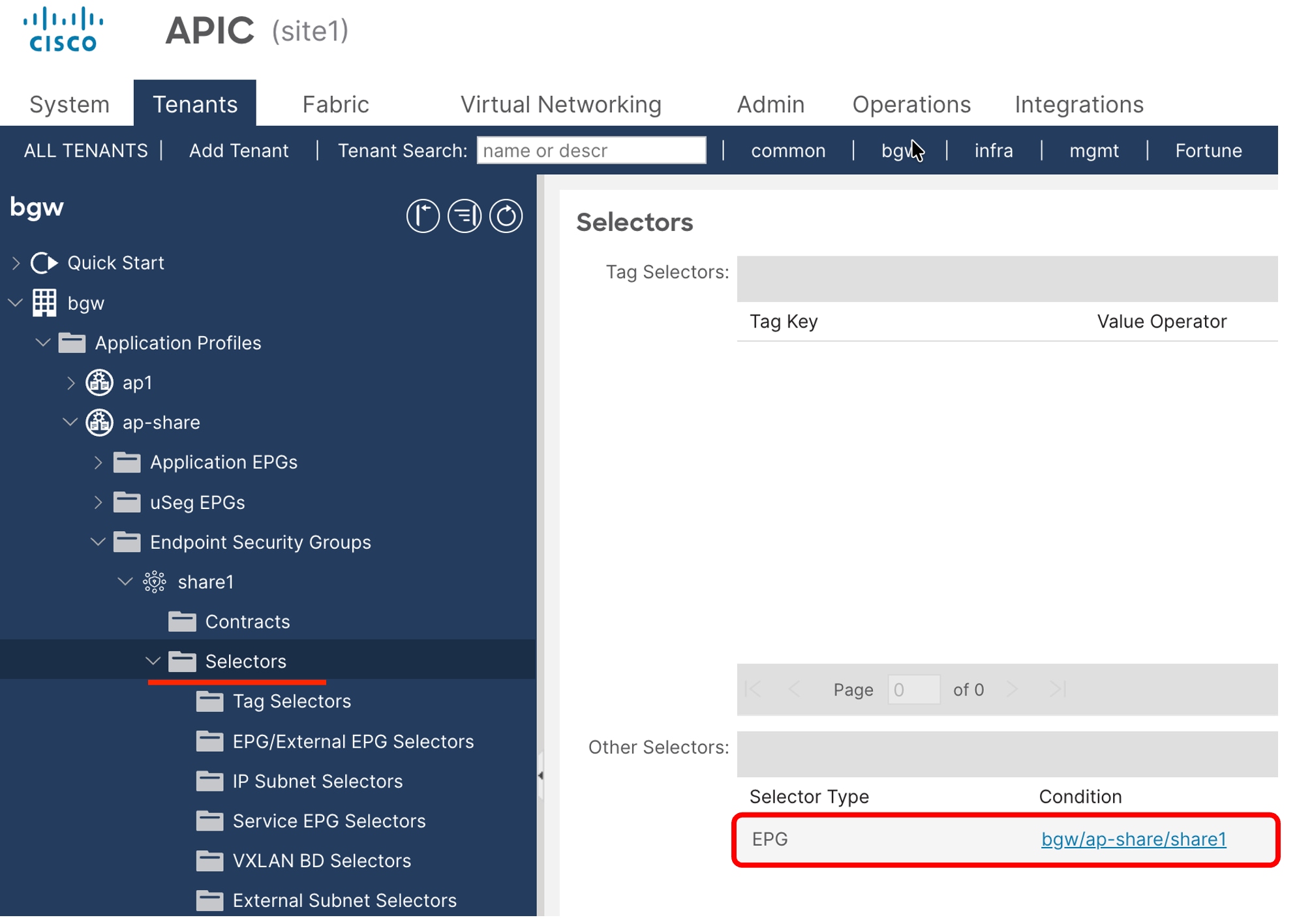Click the External Subnet Selectors folder icon
Image resolution: width=1297 pixels, height=924 pixels.
[x=209, y=901]
